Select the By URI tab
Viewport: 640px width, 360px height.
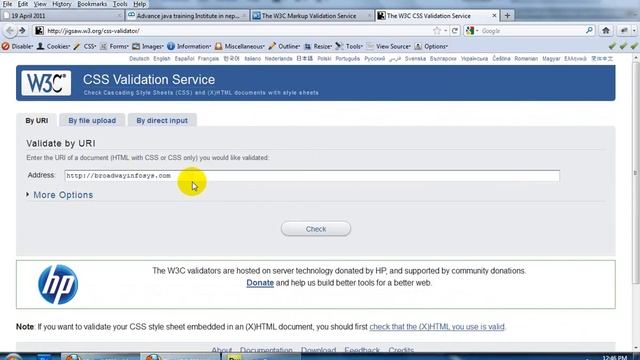(x=37, y=120)
